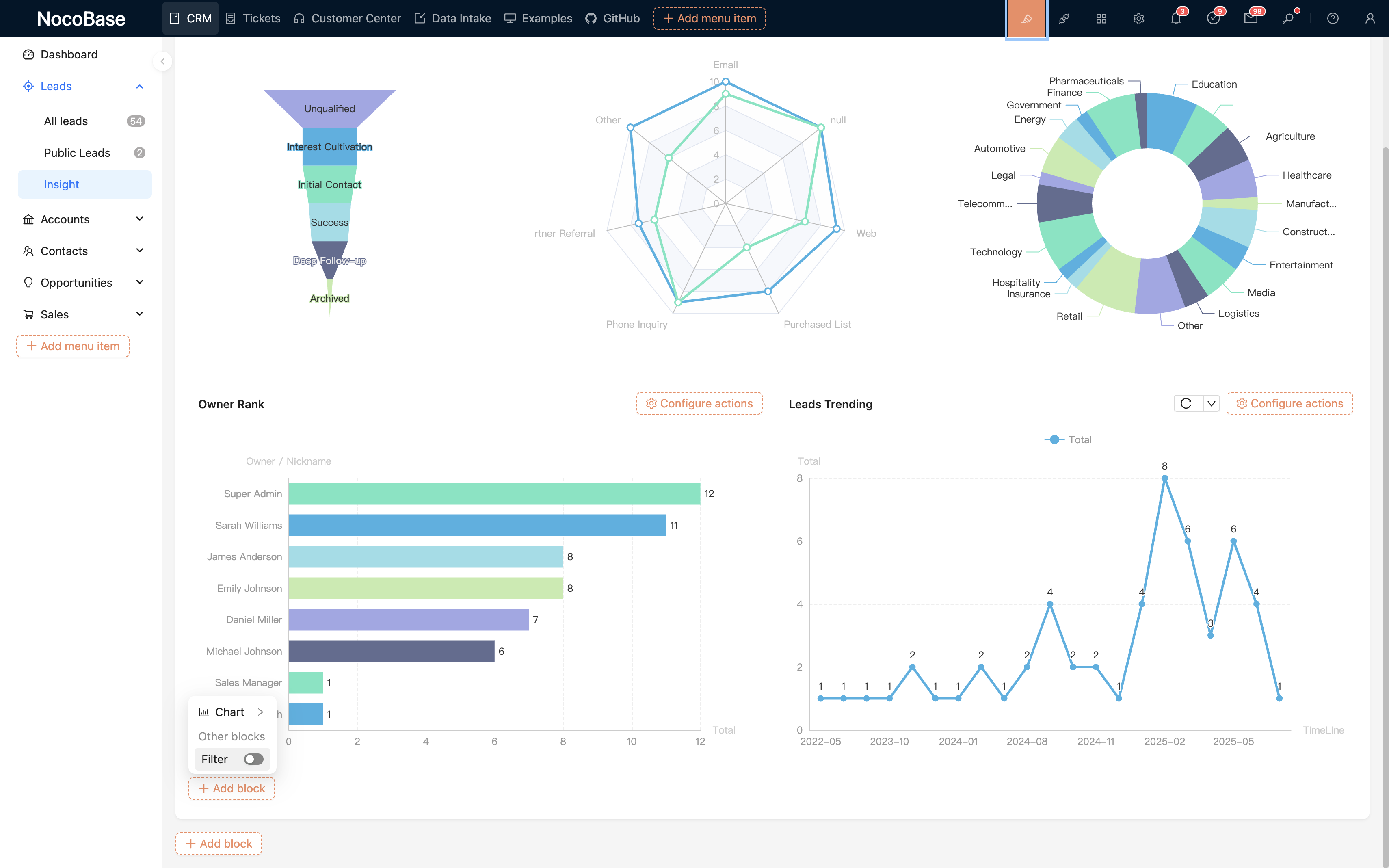The height and width of the screenshot is (868, 1389).
Task: Open the plugin manager plug icon
Action: tap(1064, 18)
